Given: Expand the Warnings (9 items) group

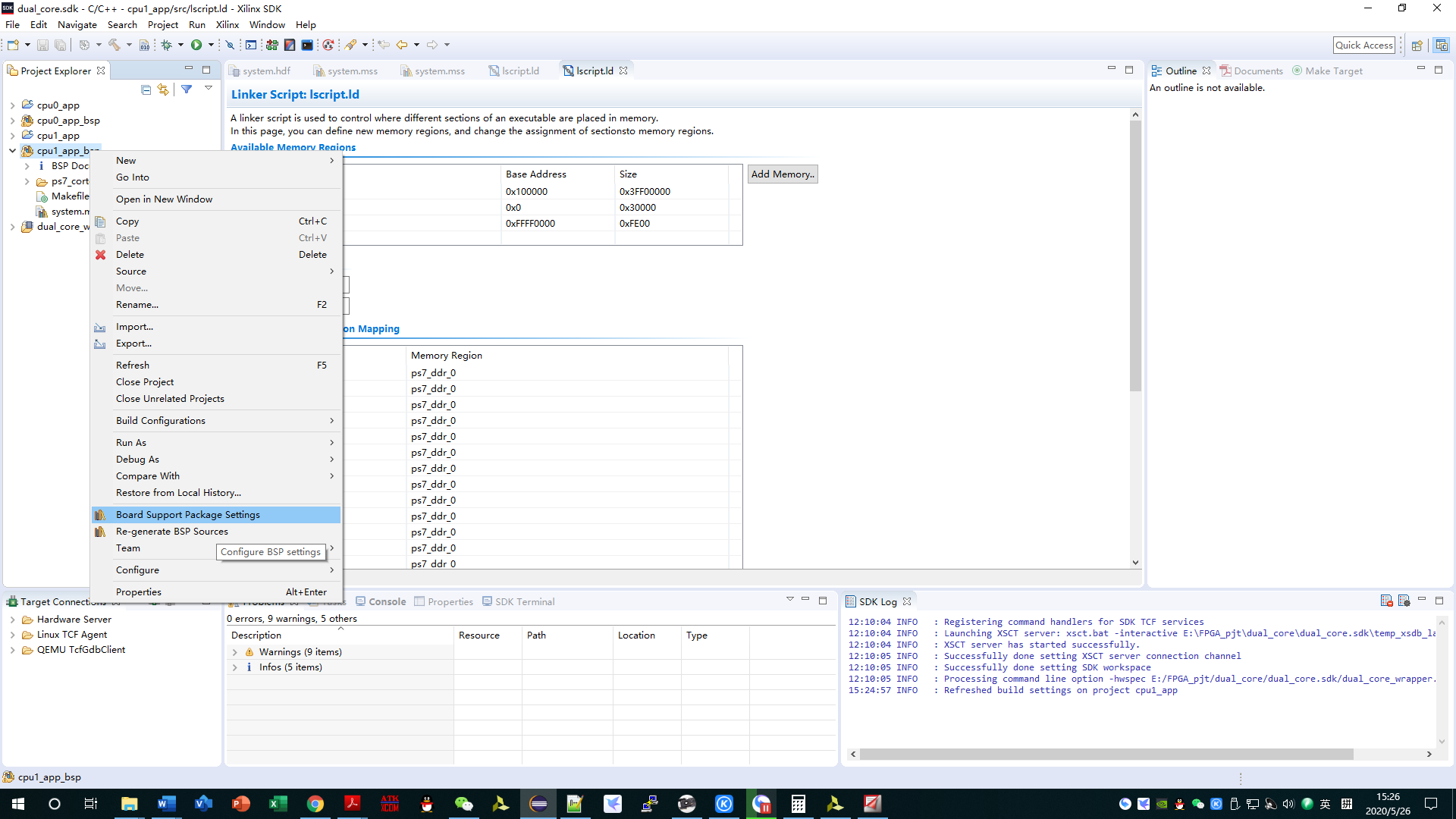Looking at the screenshot, I should [234, 652].
